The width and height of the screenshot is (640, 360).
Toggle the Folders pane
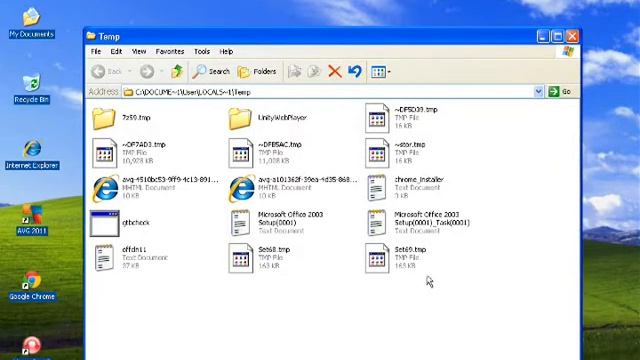(x=257, y=72)
